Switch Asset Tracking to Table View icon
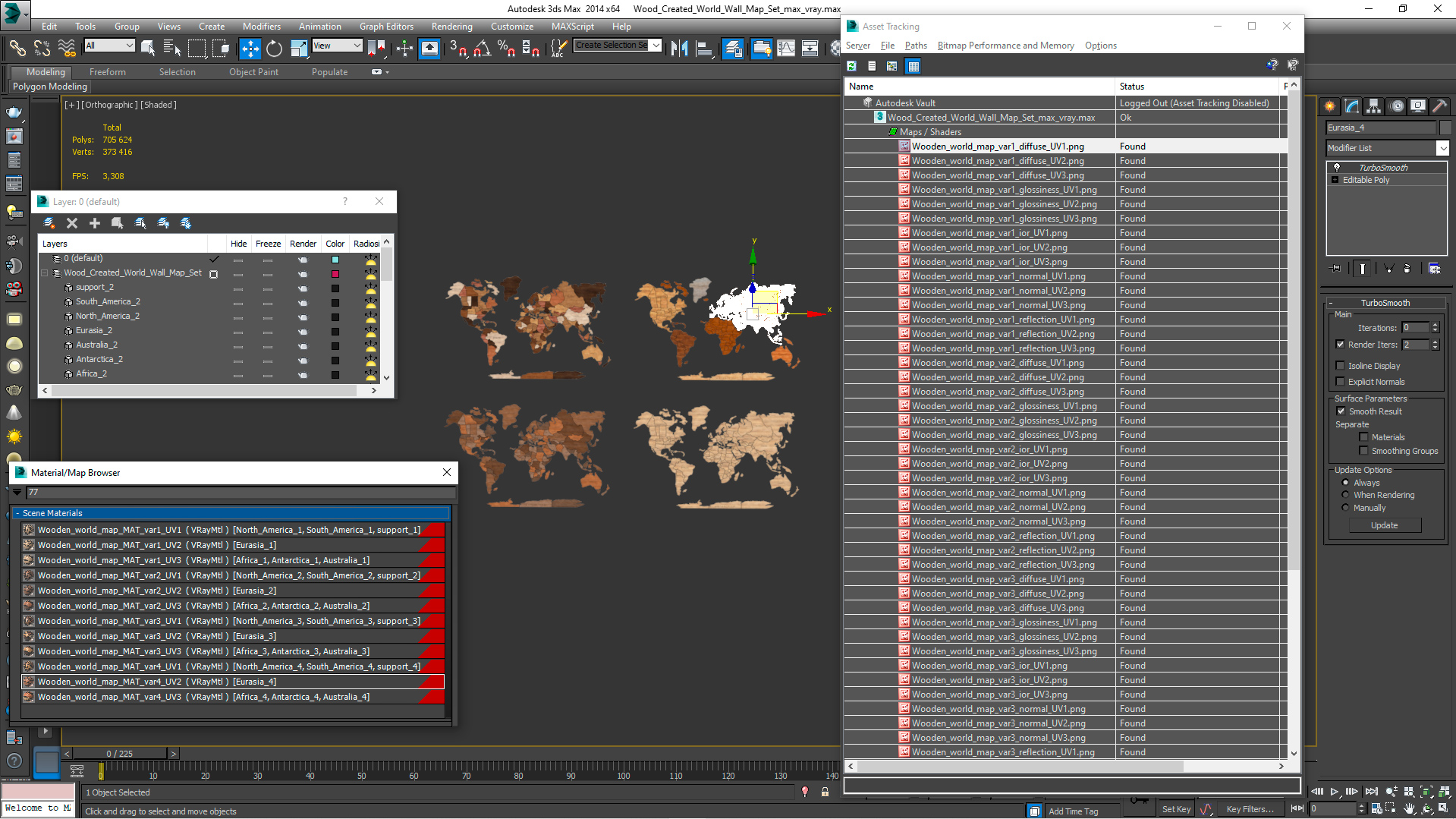 [914, 66]
